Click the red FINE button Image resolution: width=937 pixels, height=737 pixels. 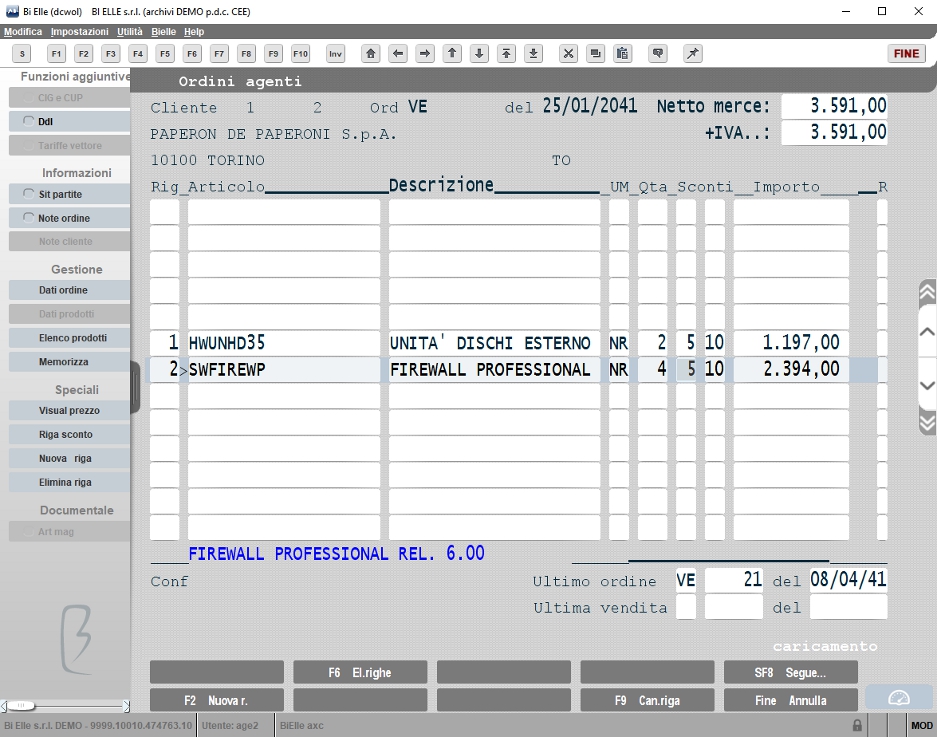tap(906, 54)
